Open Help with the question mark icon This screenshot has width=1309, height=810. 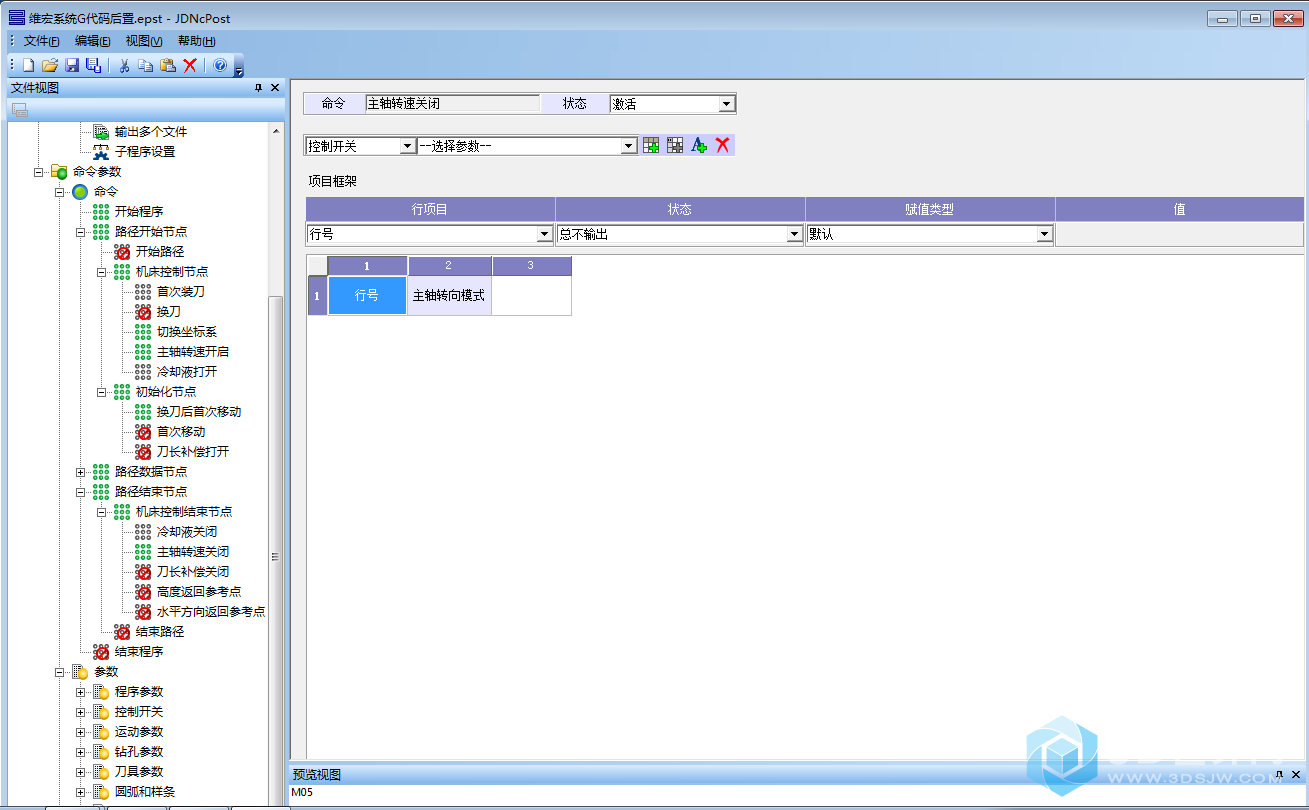(220, 65)
